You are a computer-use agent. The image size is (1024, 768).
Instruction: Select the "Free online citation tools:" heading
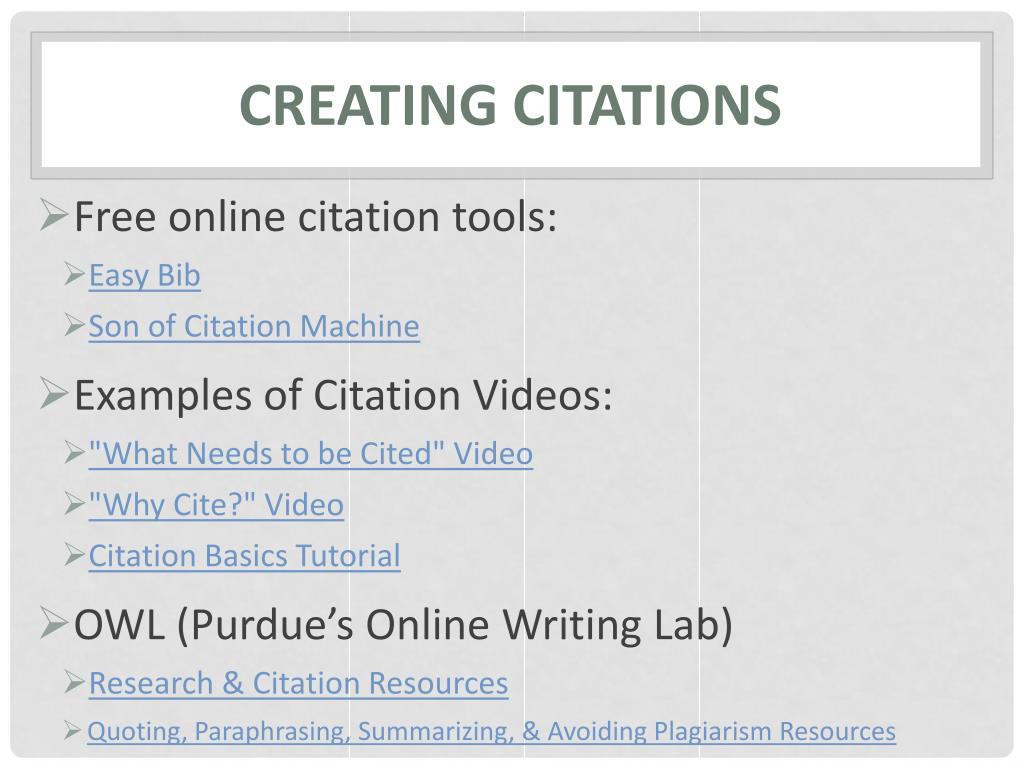[x=315, y=216]
